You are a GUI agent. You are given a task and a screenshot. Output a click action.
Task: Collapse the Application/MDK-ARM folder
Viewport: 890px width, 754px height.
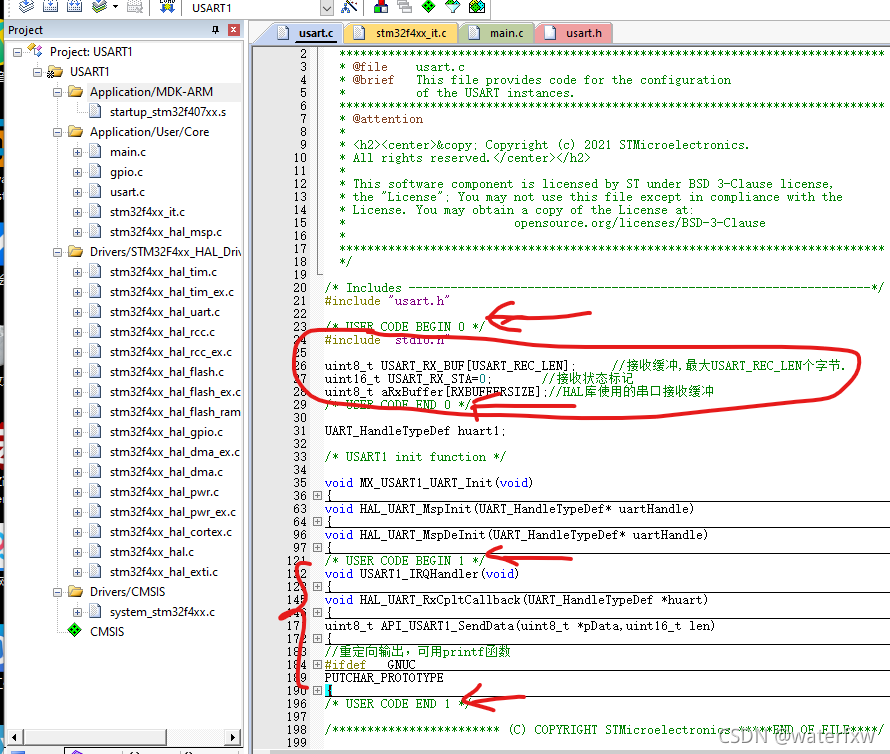click(57, 92)
